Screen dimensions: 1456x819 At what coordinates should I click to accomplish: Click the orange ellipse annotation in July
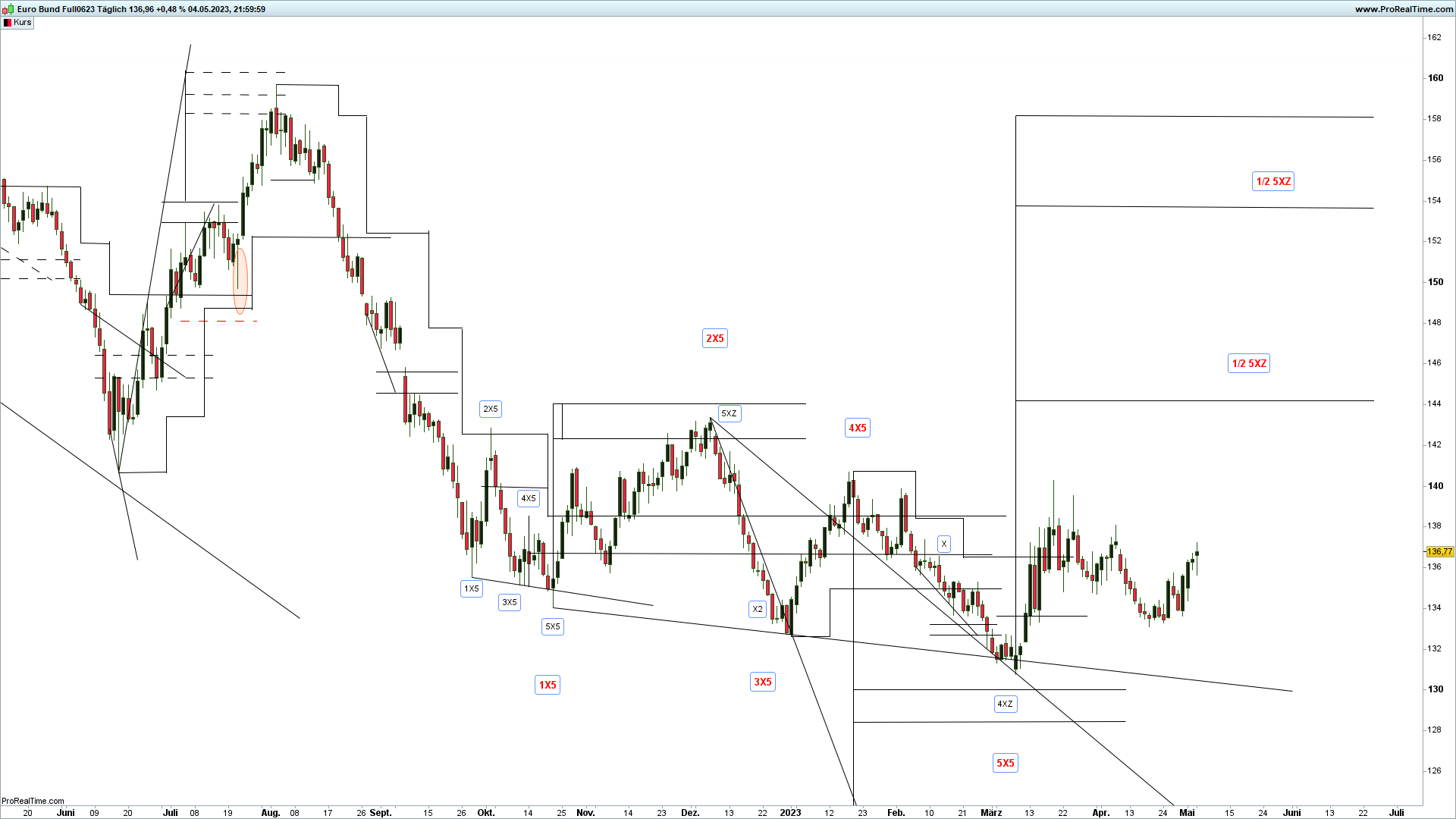pyautogui.click(x=240, y=280)
